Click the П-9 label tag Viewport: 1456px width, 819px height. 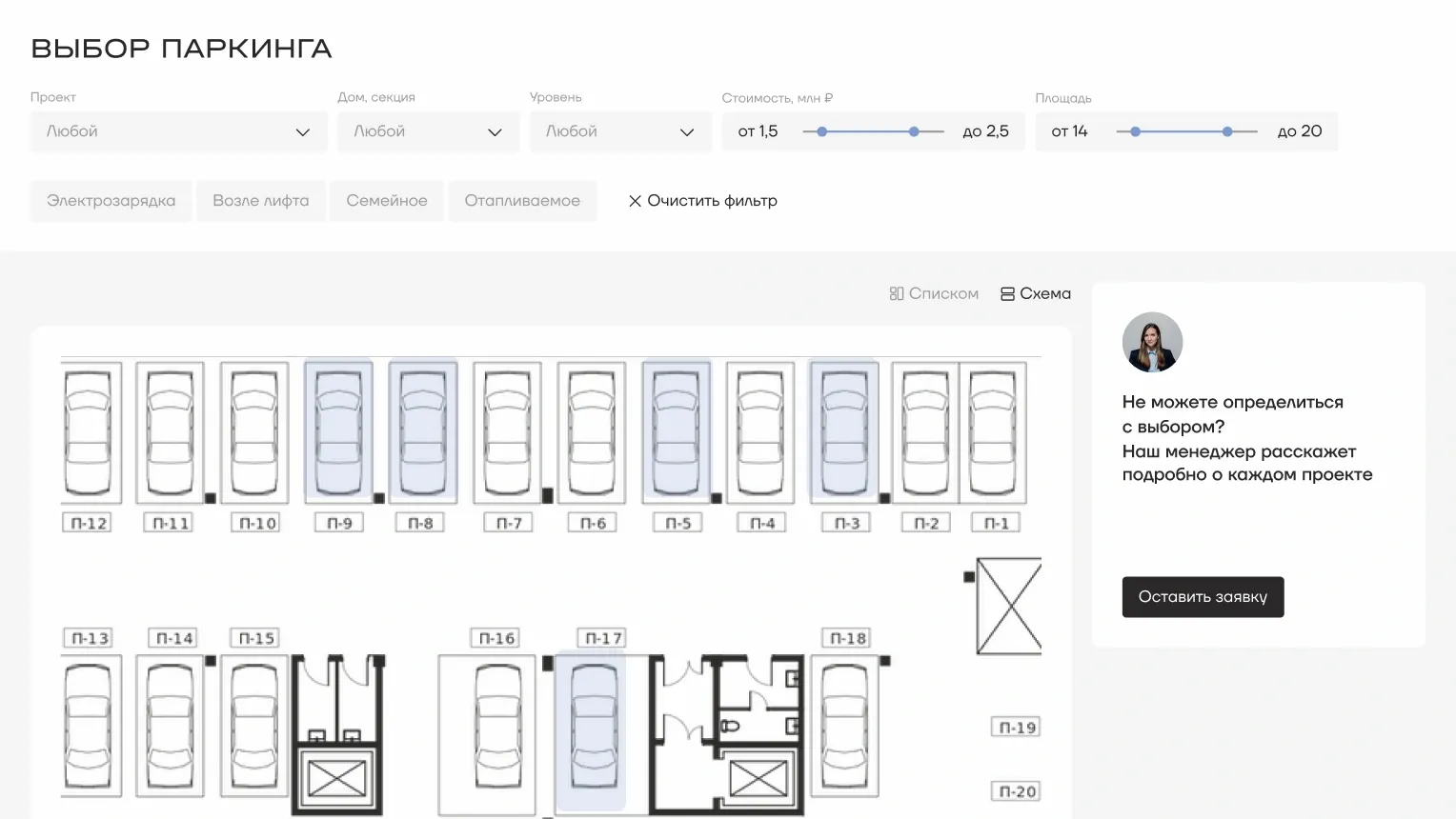[x=339, y=523]
